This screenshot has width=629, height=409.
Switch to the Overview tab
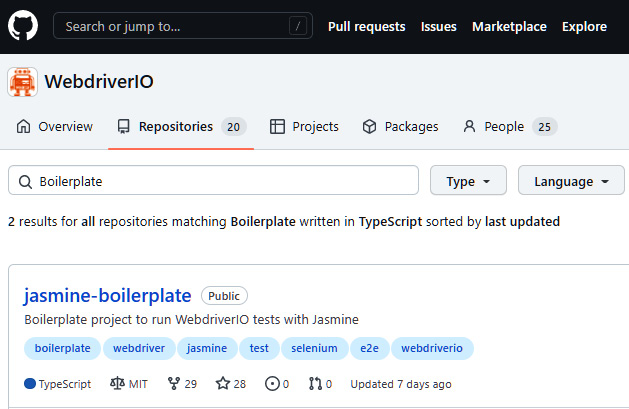point(55,127)
